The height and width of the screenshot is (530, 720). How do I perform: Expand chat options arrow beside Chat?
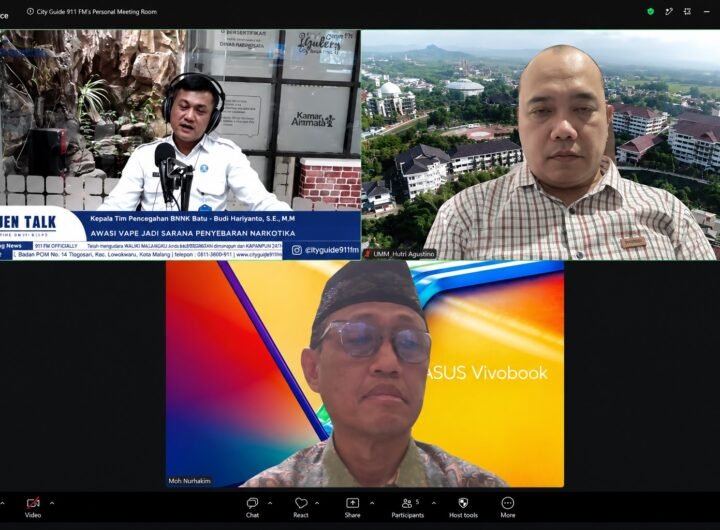pos(270,503)
